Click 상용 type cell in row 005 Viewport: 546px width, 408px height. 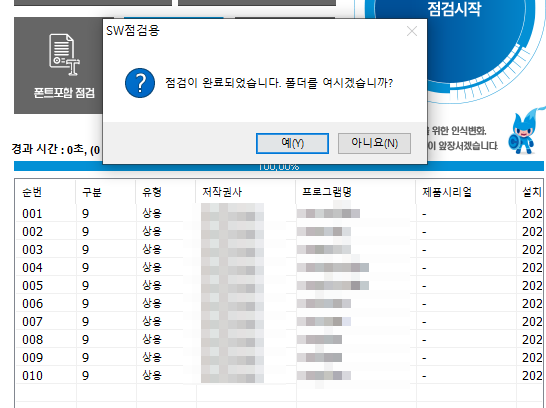click(152, 286)
